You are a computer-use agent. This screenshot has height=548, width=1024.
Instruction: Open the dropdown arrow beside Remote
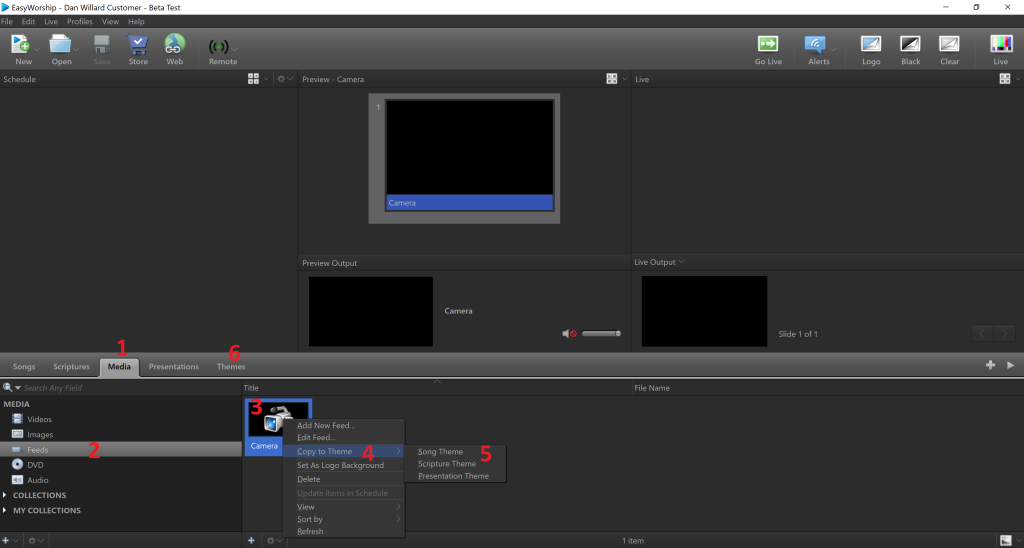[234, 49]
